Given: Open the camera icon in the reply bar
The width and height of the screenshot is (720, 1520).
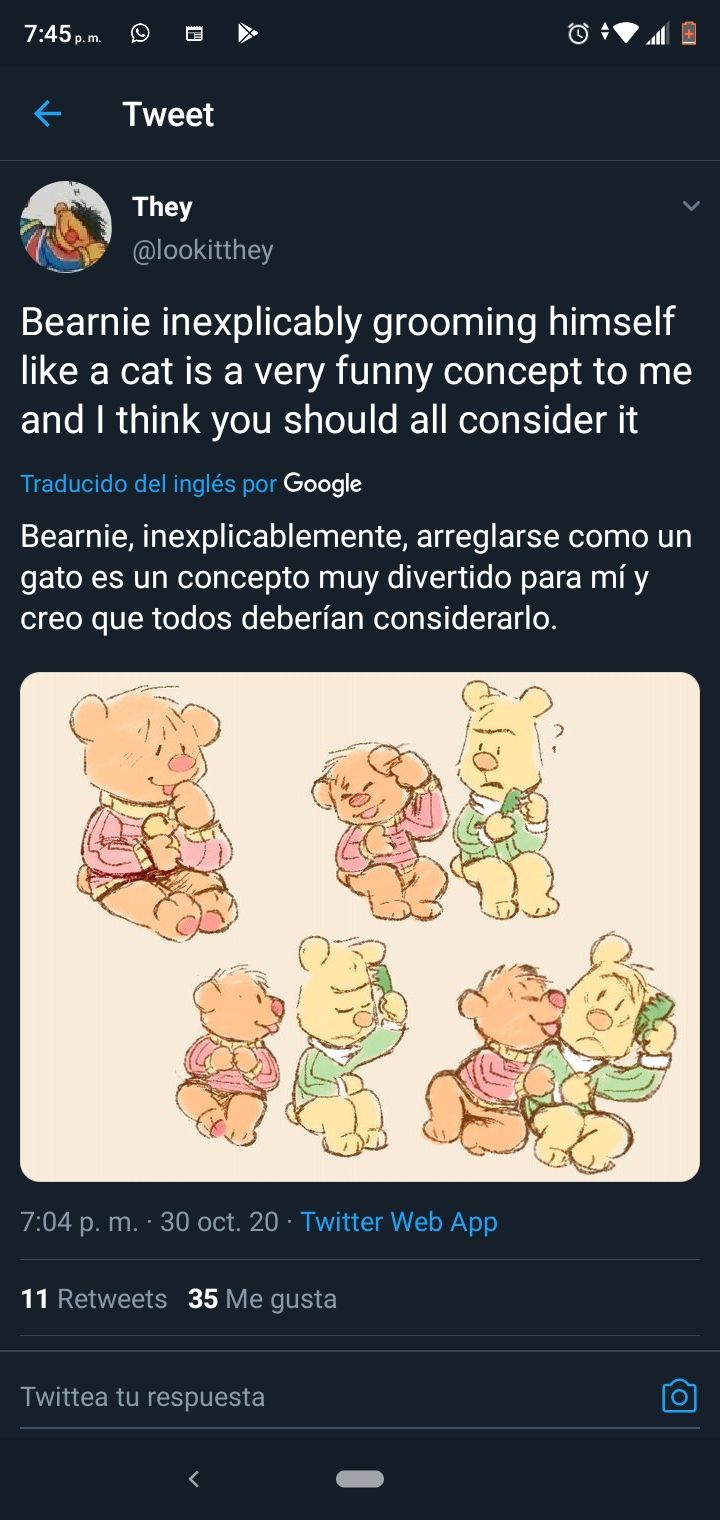Looking at the screenshot, I should 679,1395.
